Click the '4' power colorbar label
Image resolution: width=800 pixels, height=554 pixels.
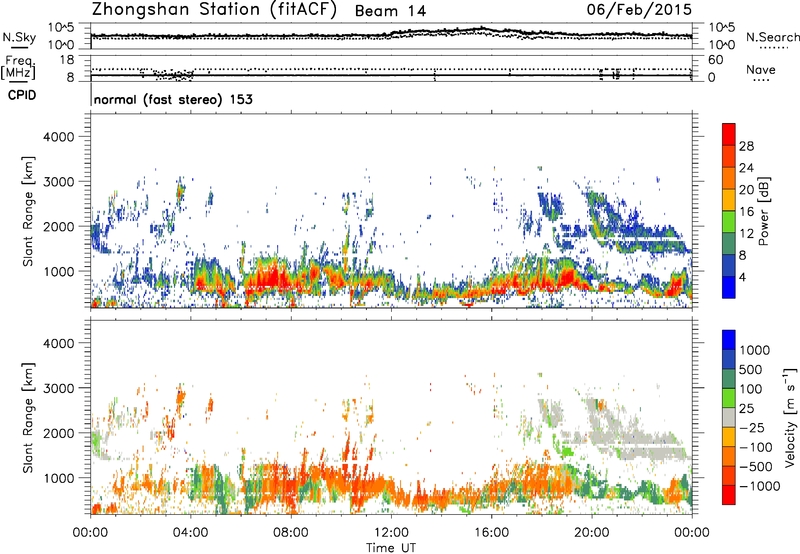click(742, 277)
